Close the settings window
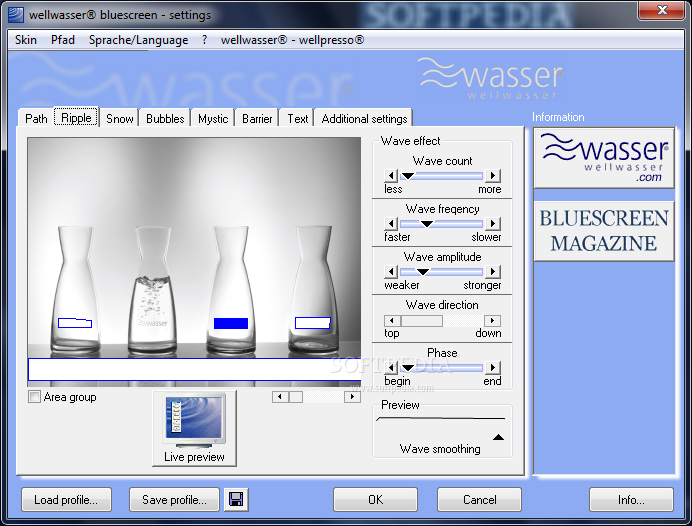Screen dimensions: 692x526 point(661,10)
